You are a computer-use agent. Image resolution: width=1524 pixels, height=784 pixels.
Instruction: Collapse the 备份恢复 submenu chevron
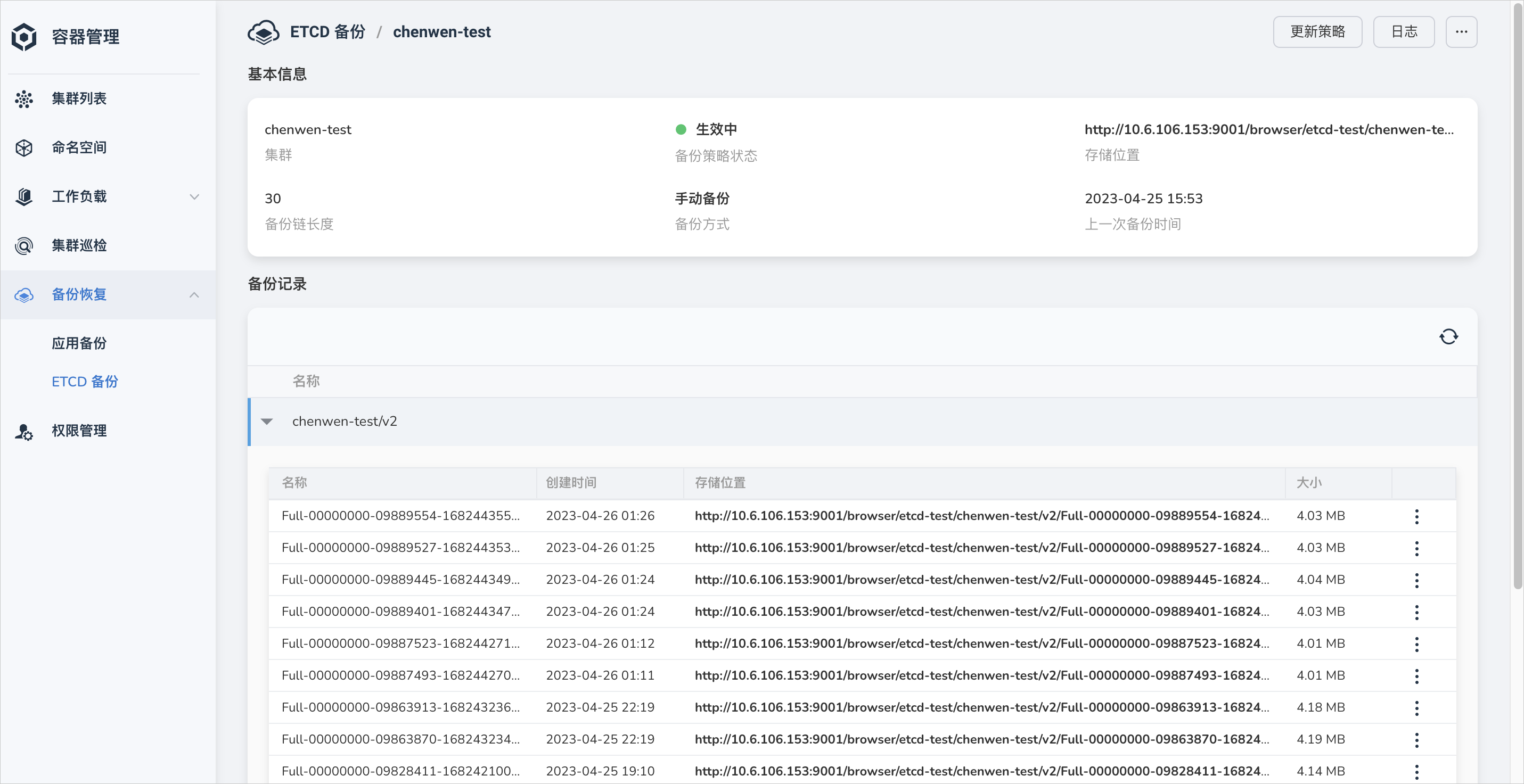(194, 295)
